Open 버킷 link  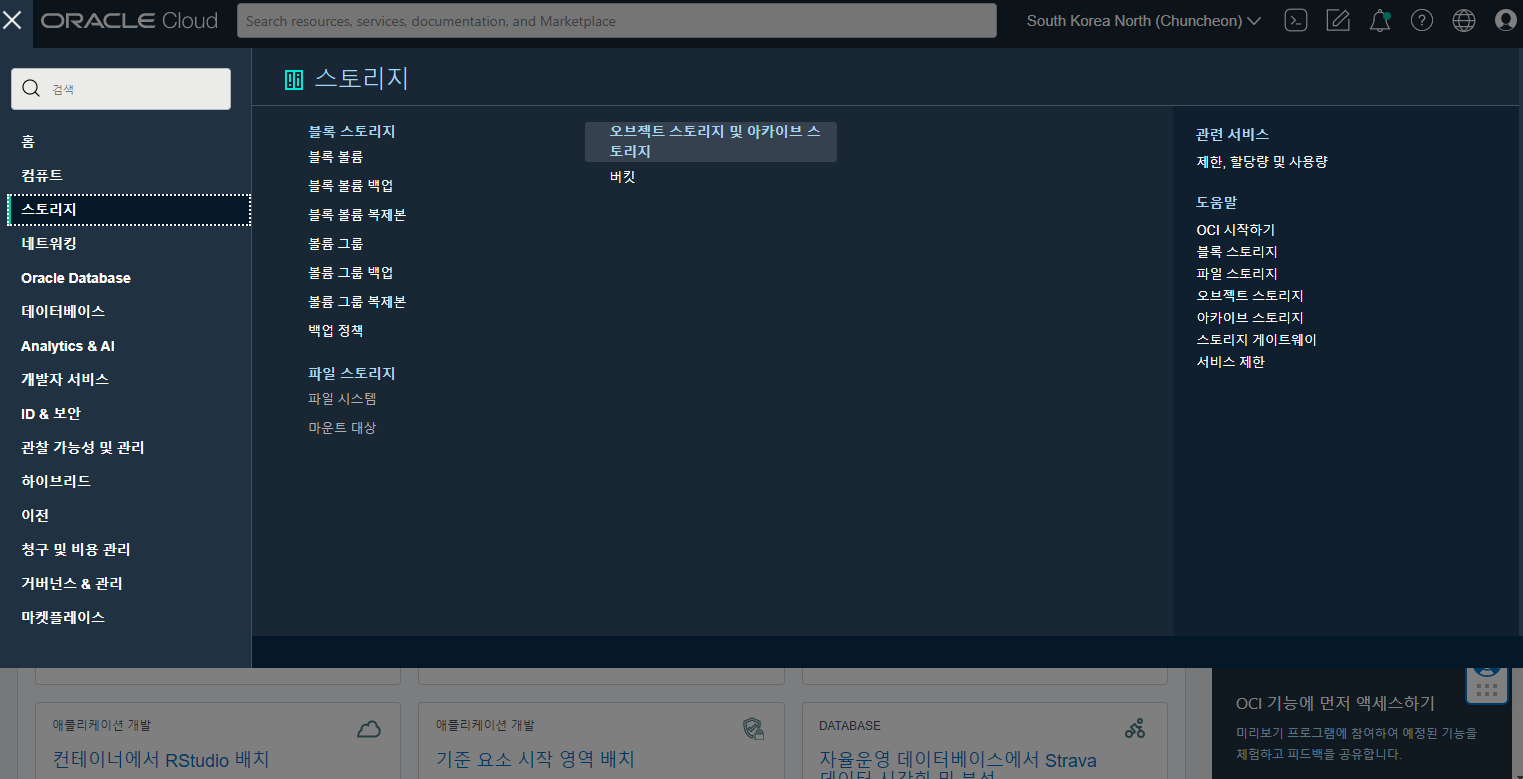(x=623, y=177)
